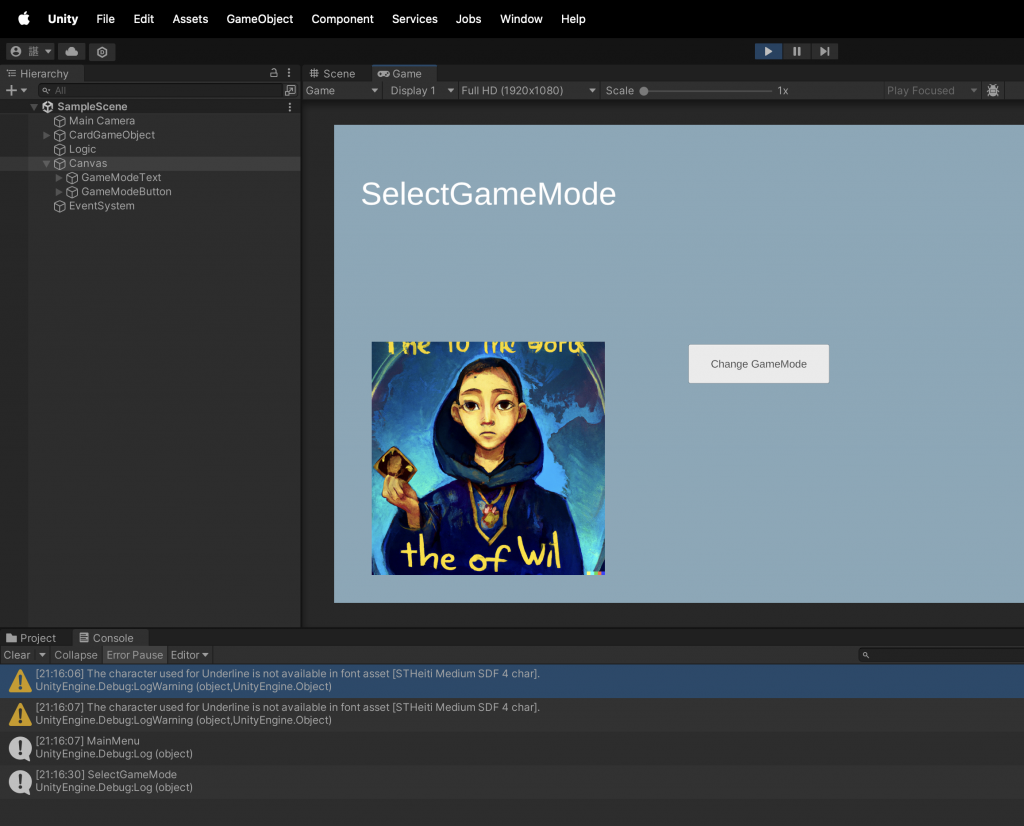Select the Canvas object
Screen dimensions: 1024x826
tap(88, 163)
